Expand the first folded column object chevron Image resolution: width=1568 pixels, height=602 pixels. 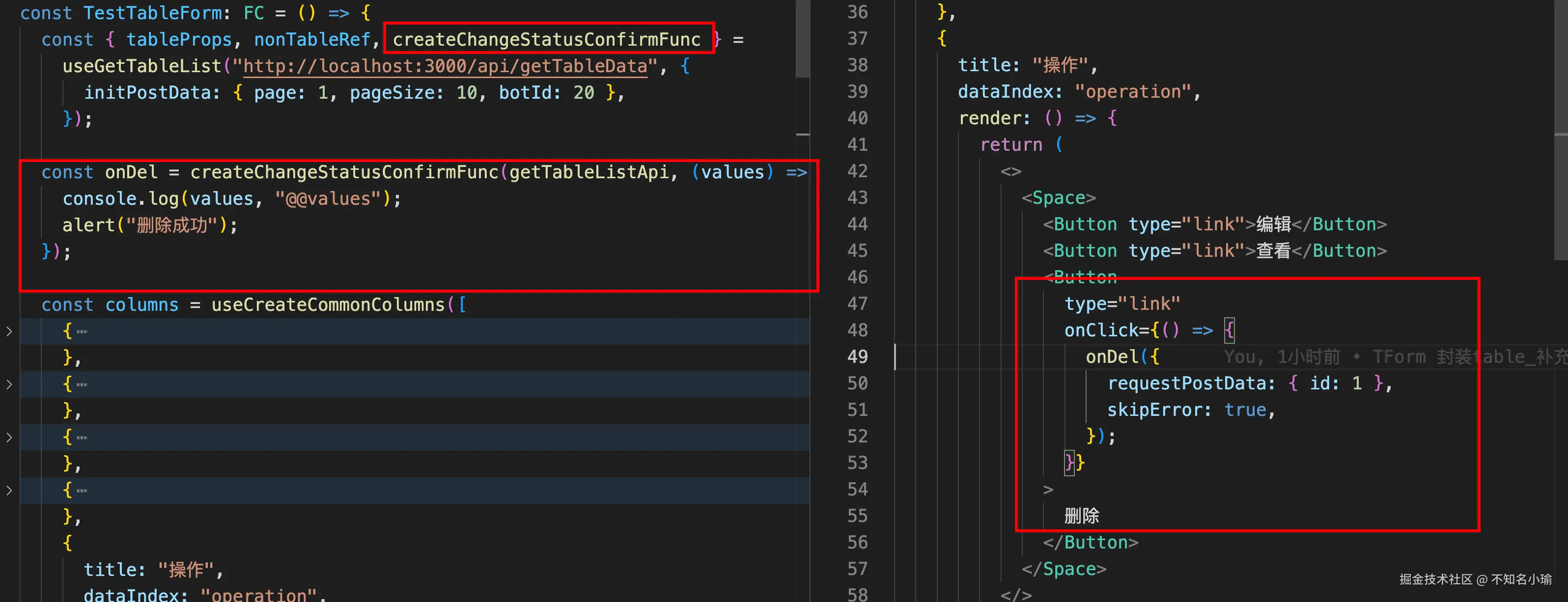(x=9, y=332)
